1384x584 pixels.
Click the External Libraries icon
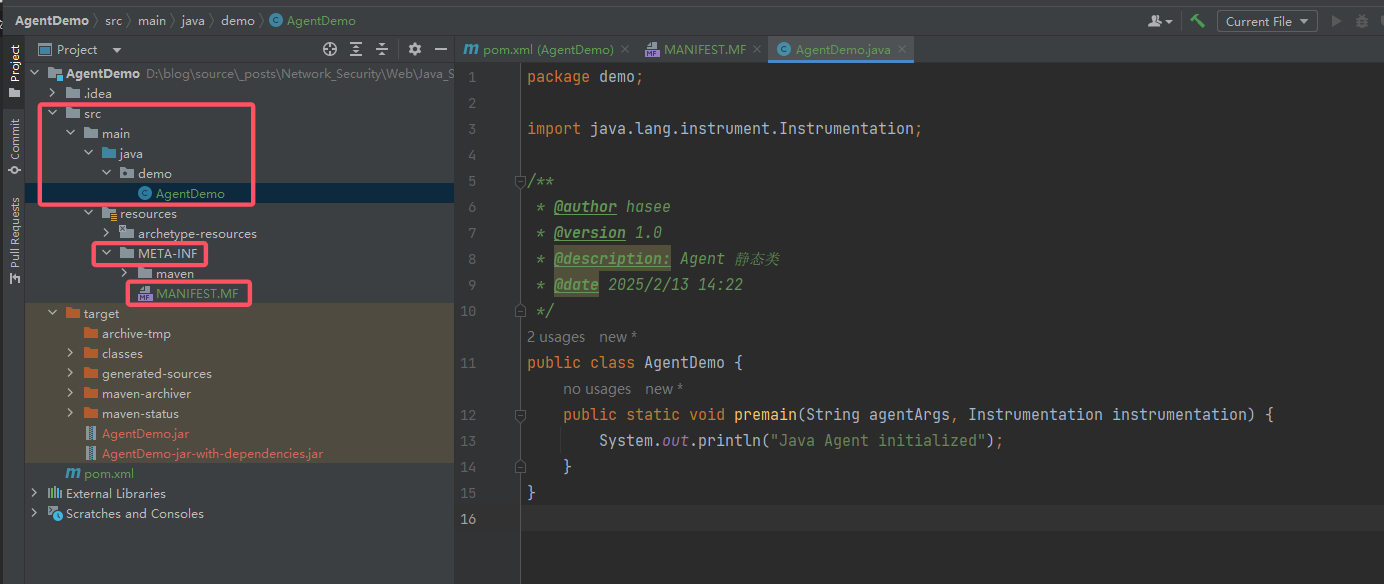click(x=55, y=493)
